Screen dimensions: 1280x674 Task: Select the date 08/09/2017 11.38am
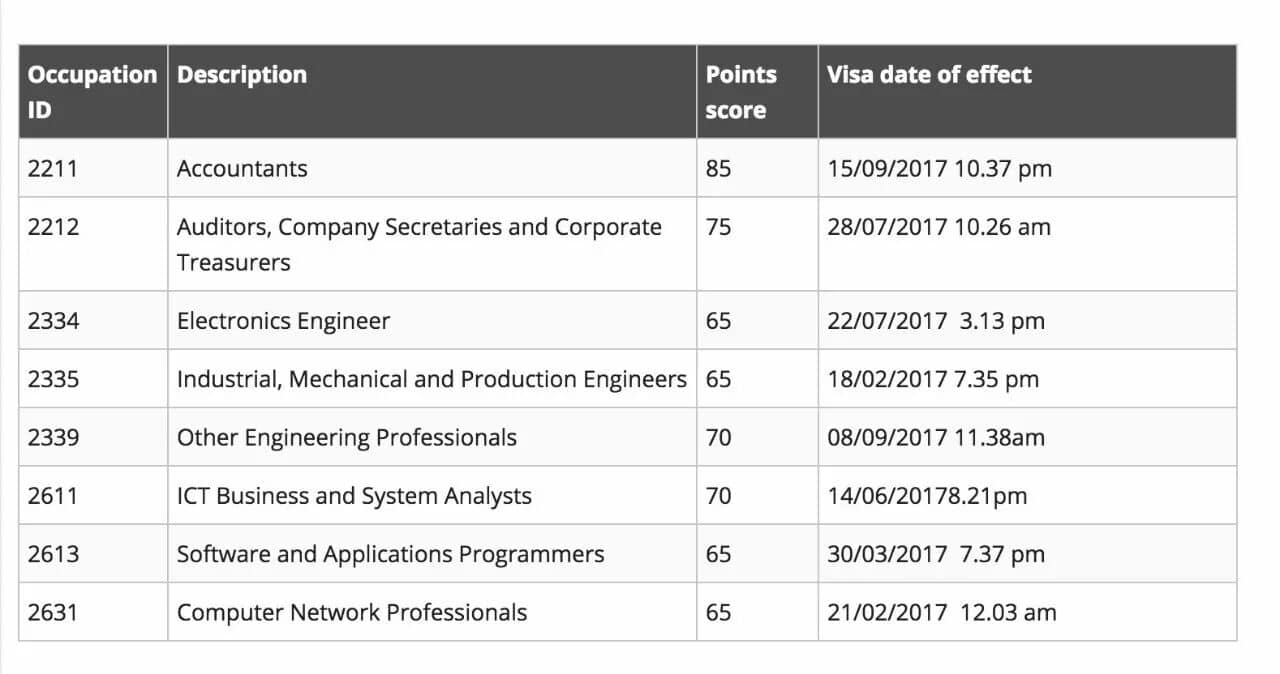(936, 437)
